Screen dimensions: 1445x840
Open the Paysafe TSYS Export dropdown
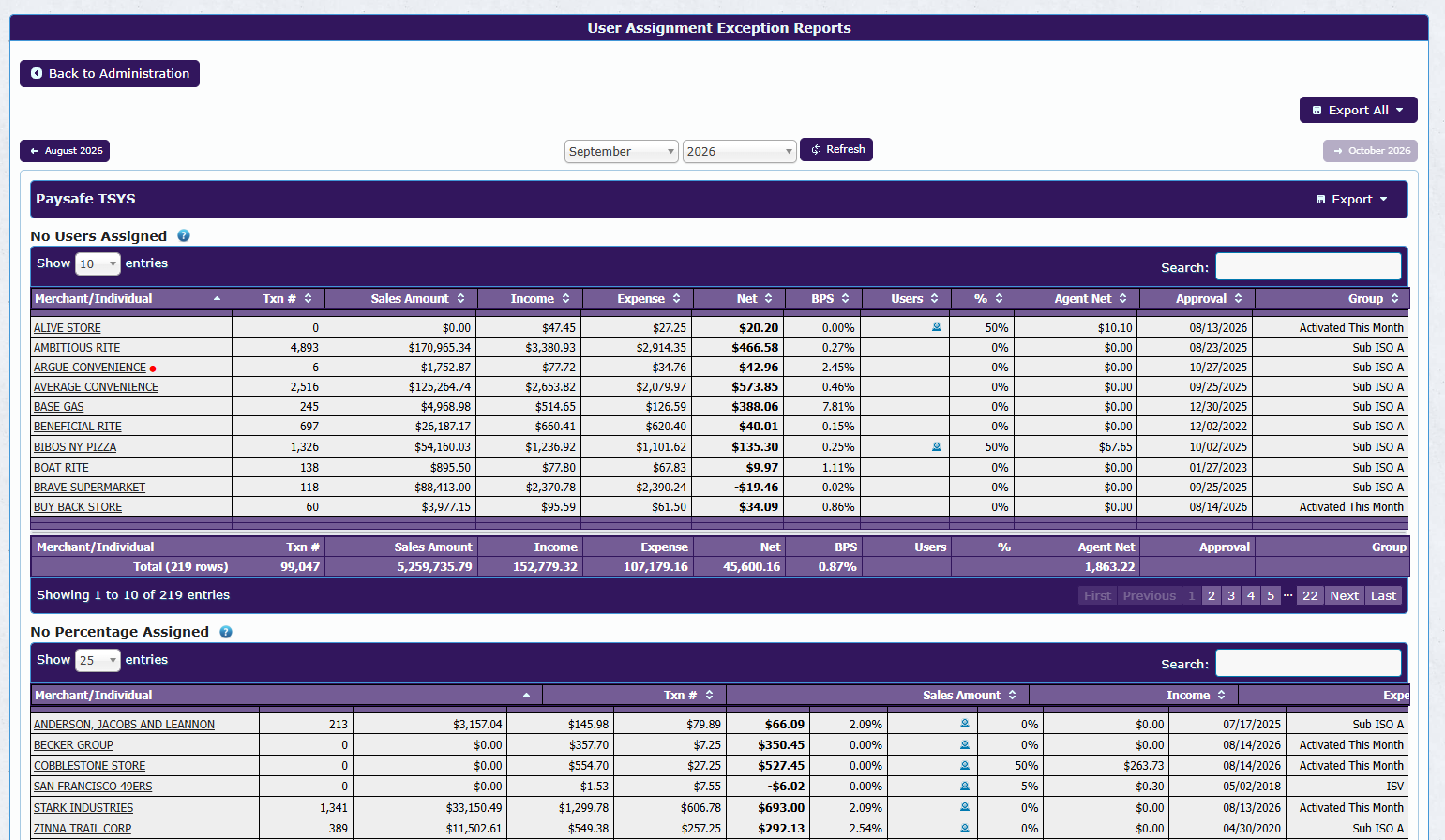click(x=1351, y=199)
